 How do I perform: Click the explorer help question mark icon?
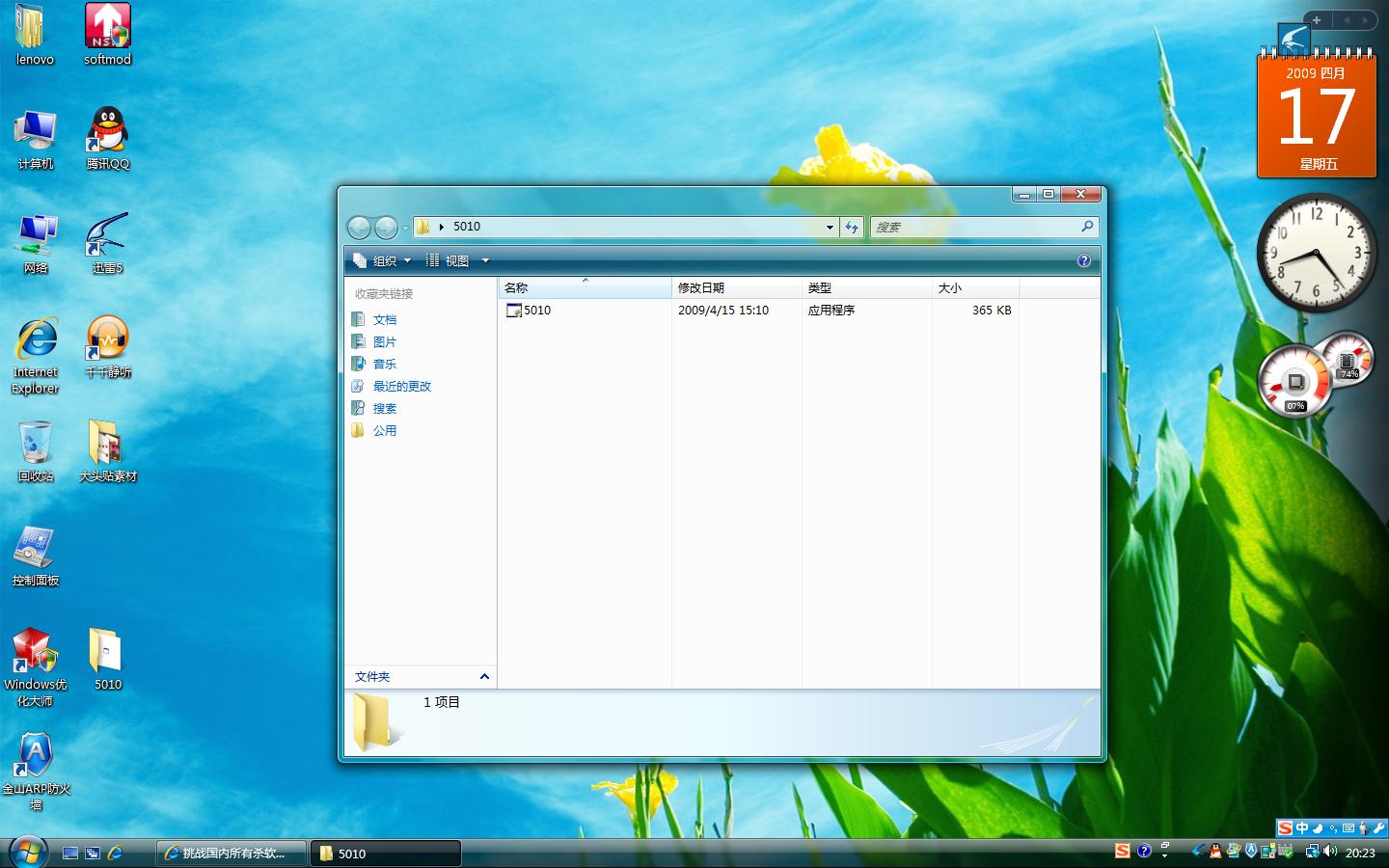coord(1083,260)
